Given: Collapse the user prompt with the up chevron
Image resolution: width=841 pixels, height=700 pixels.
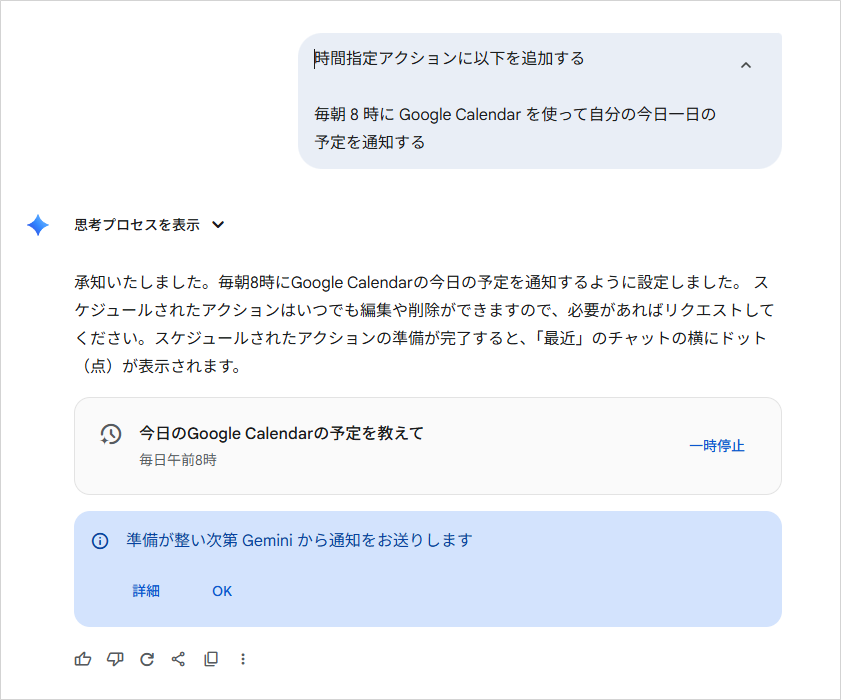Looking at the screenshot, I should point(746,65).
